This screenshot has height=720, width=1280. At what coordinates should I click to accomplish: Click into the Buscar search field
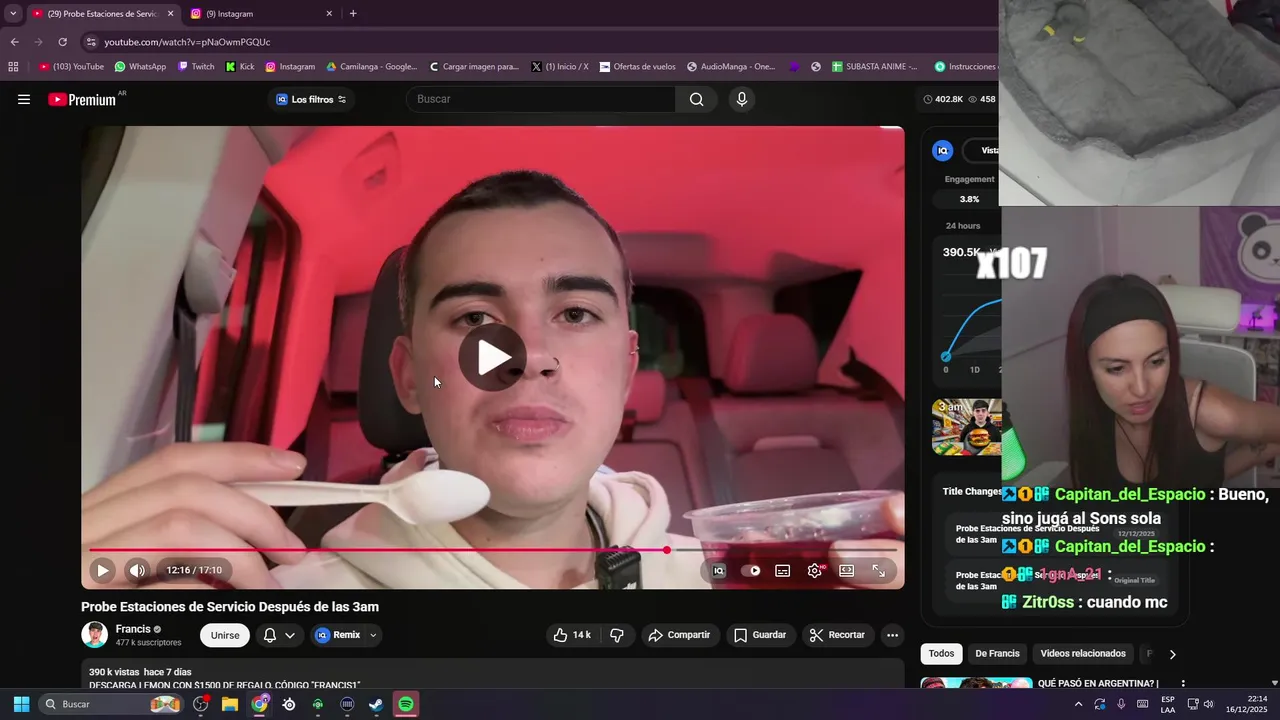click(540, 99)
